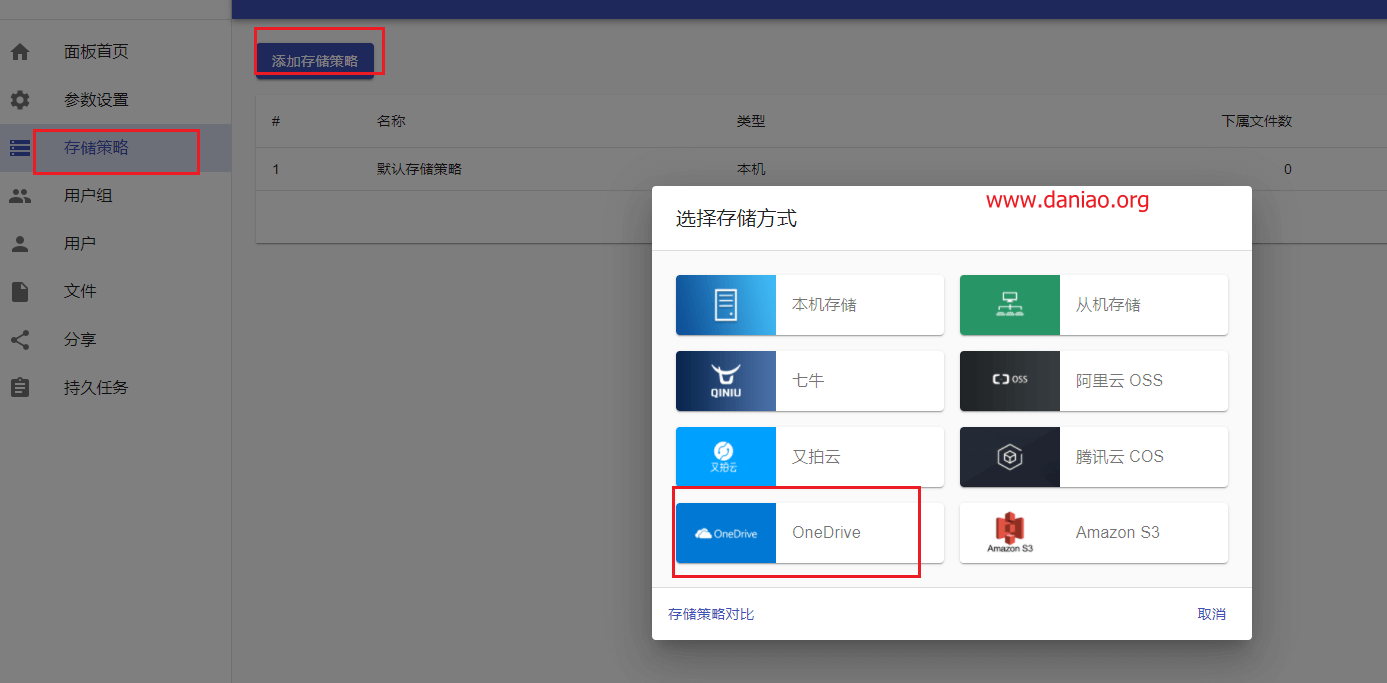Click the Amazon S3 red logo
Viewport: 1387px width, 683px height.
(1010, 533)
